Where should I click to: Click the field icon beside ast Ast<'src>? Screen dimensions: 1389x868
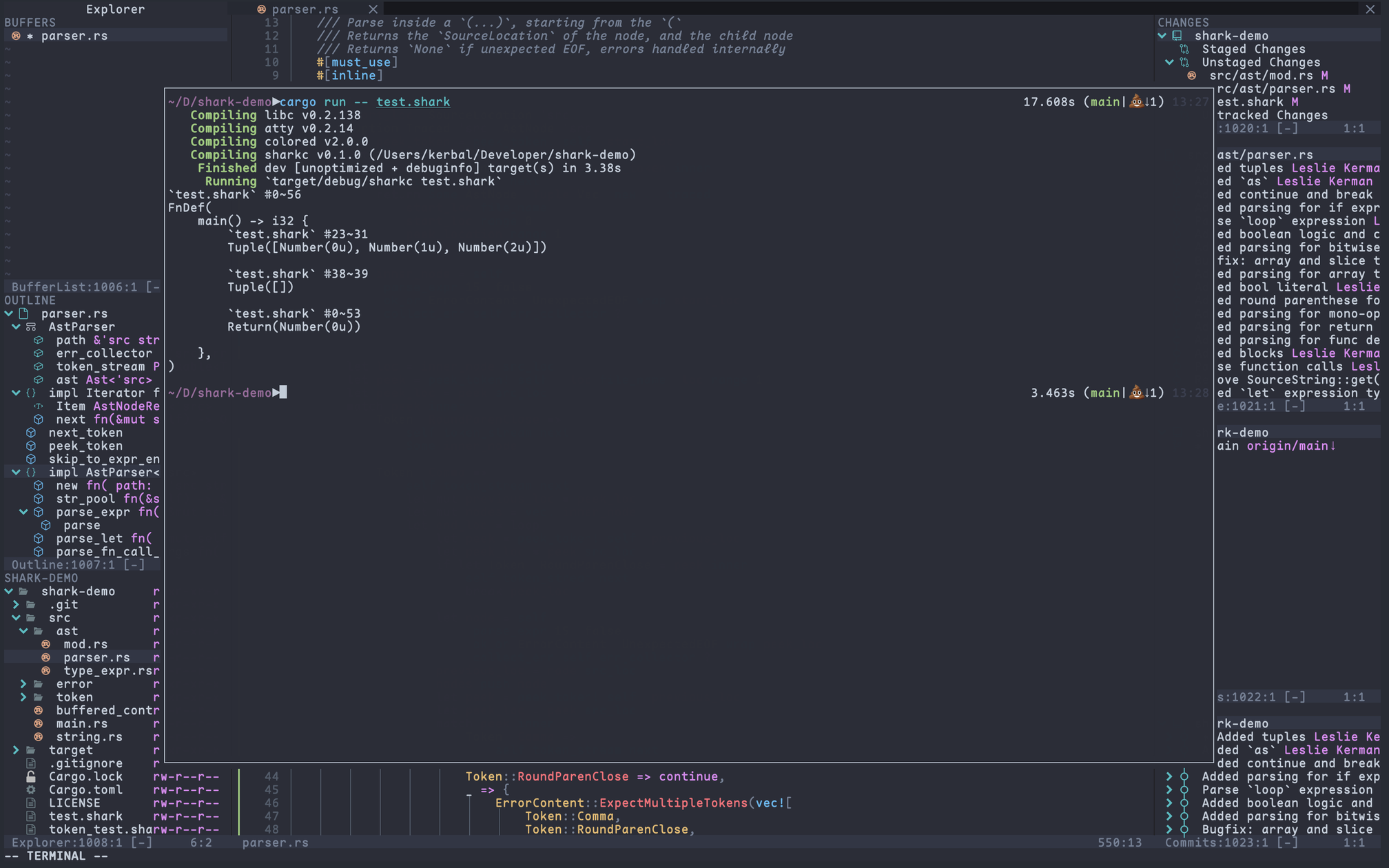click(39, 380)
